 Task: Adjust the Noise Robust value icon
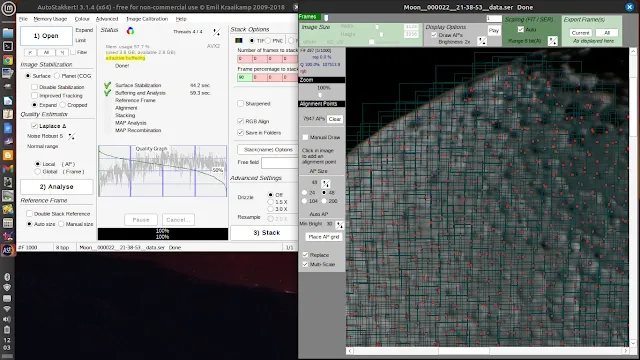[71, 136]
